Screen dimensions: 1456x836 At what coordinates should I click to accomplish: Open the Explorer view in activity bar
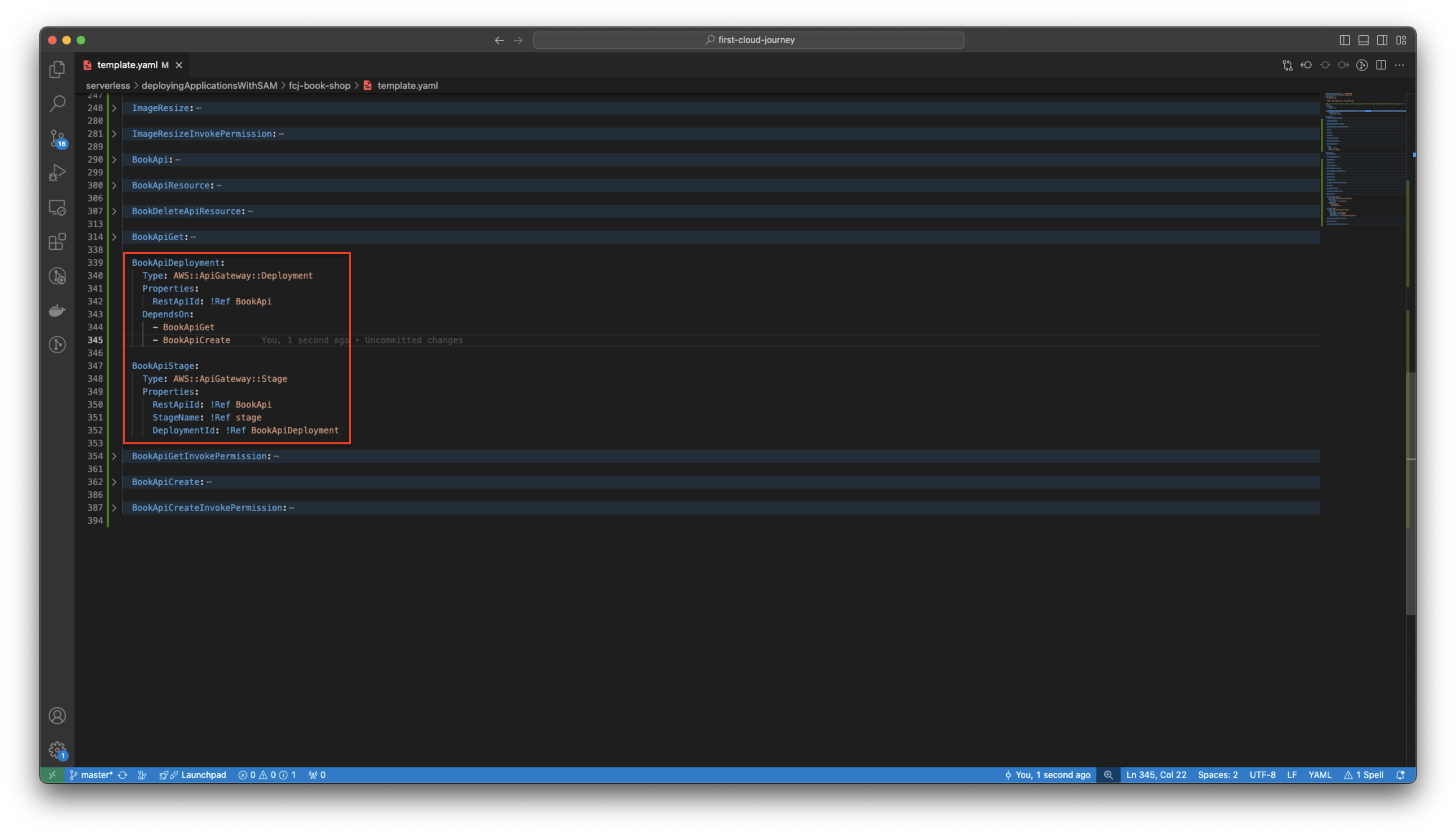57,69
